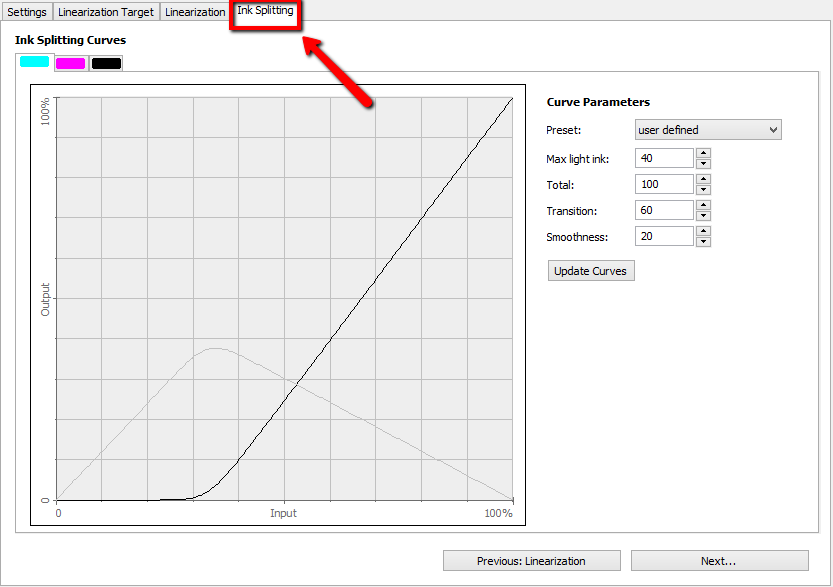Decrease Max light ink value
This screenshot has width=833, height=587.
click(703, 163)
